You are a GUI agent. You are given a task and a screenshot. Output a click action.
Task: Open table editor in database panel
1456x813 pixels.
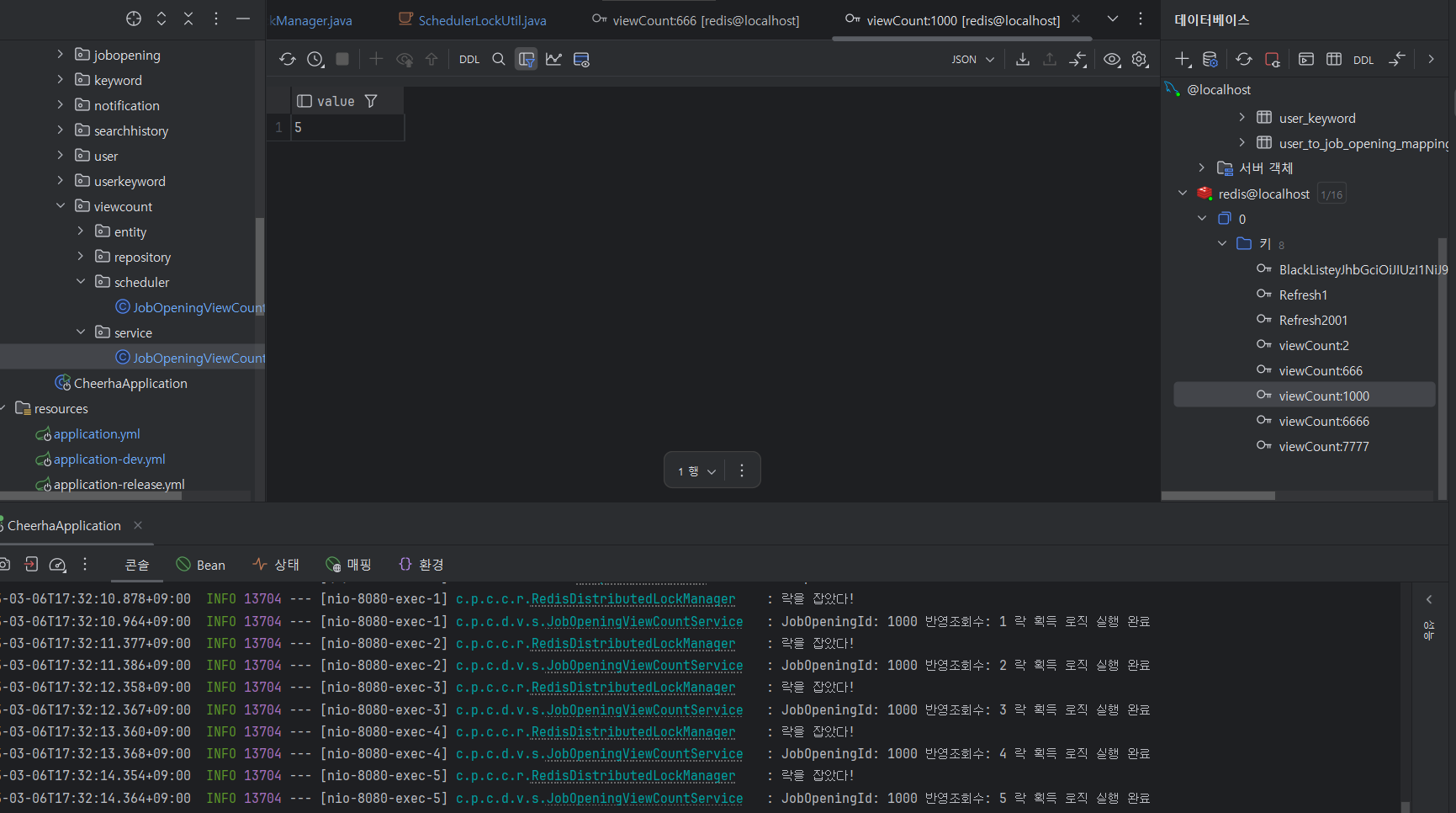(1334, 59)
